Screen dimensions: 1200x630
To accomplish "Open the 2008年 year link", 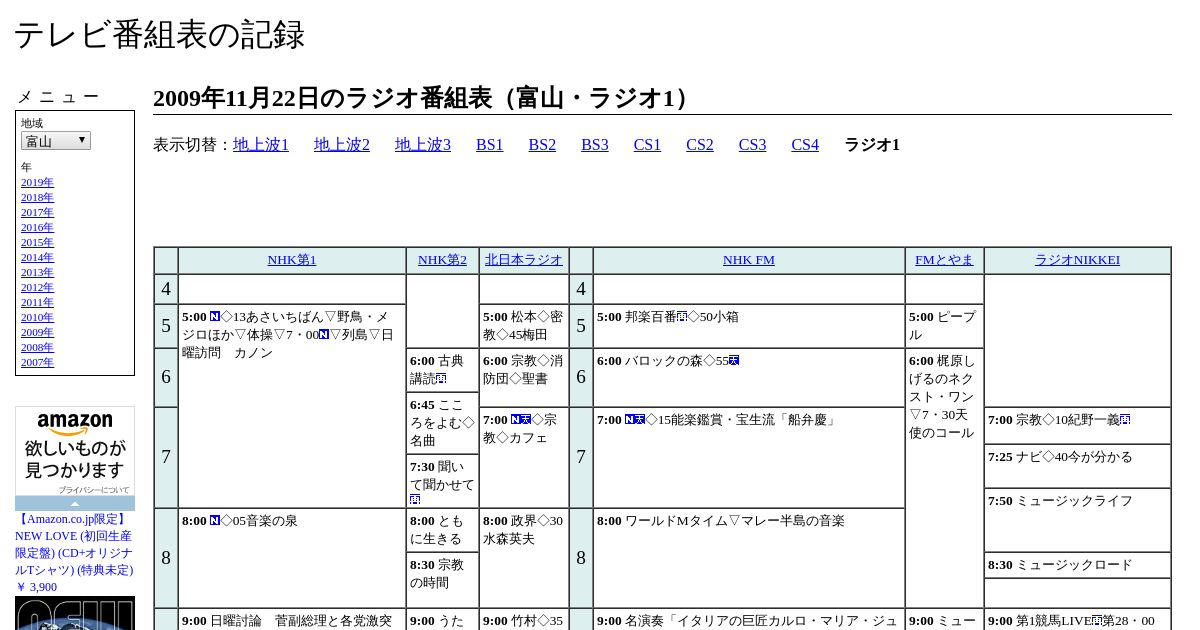I will point(37,347).
